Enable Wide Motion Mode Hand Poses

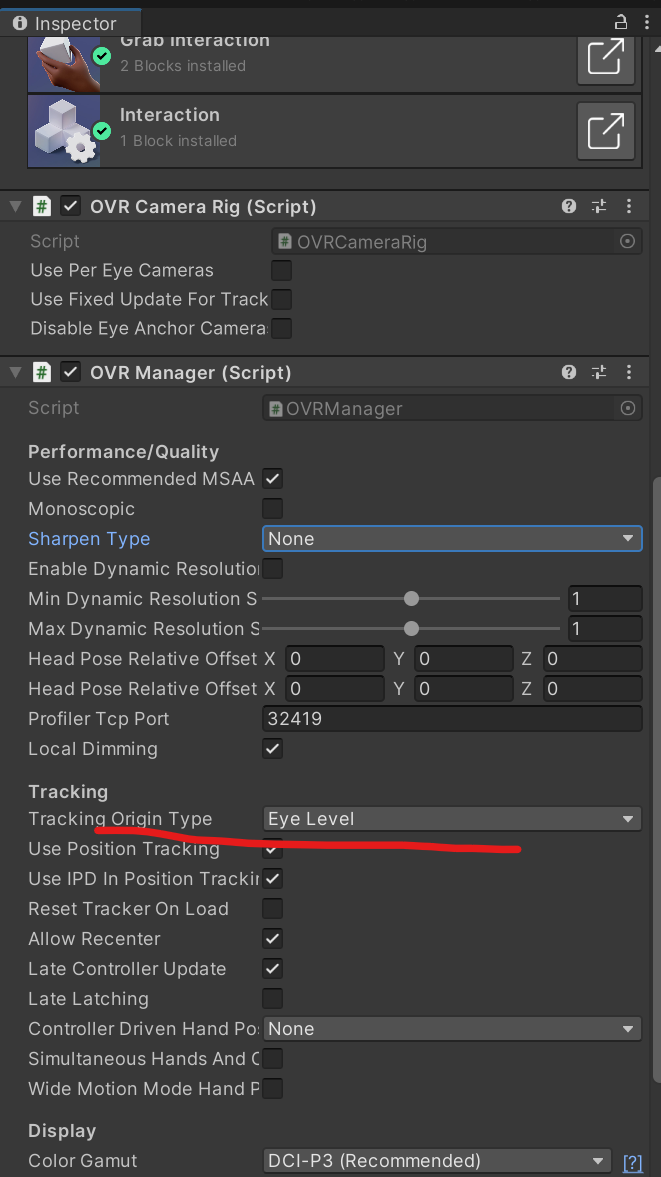272,1088
